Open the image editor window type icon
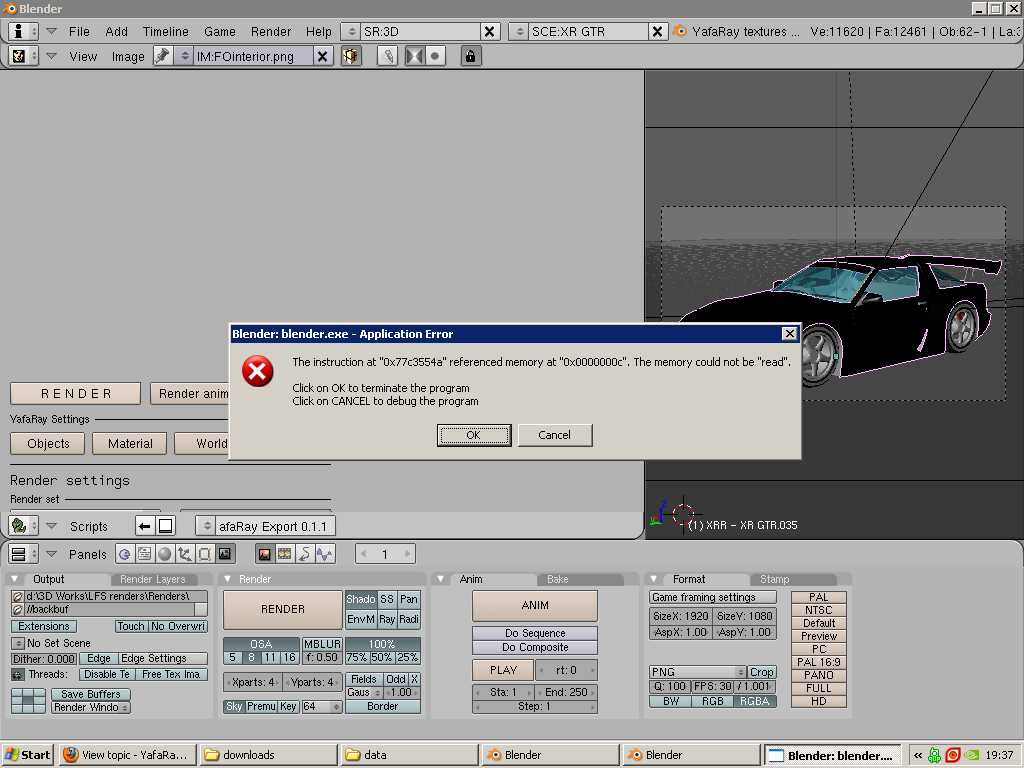The height and width of the screenshot is (768, 1024). point(24,56)
